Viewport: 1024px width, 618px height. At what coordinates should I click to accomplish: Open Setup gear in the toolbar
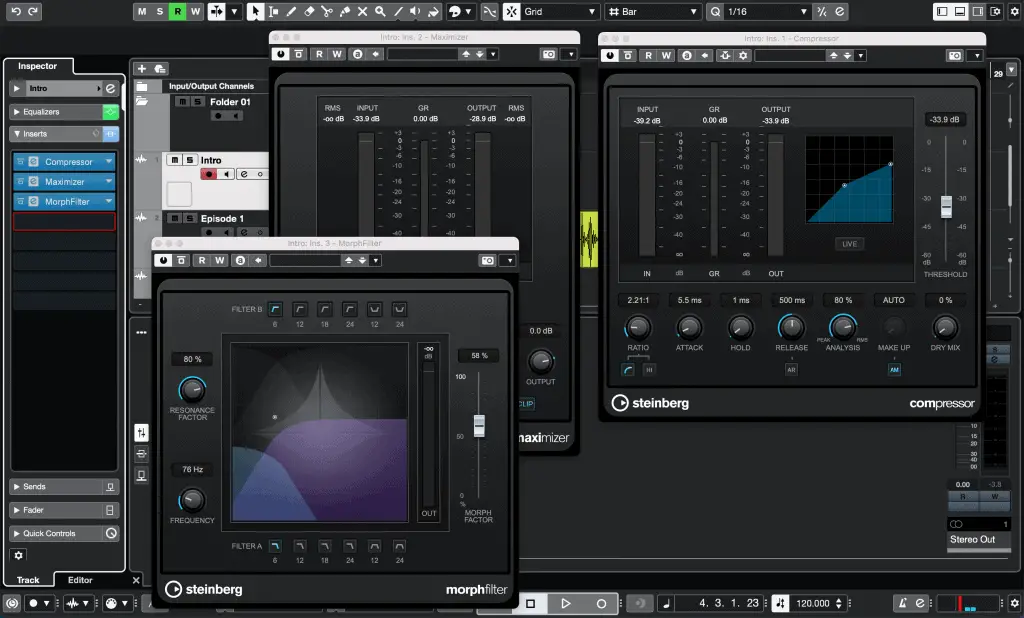pyautogui.click(x=1014, y=11)
